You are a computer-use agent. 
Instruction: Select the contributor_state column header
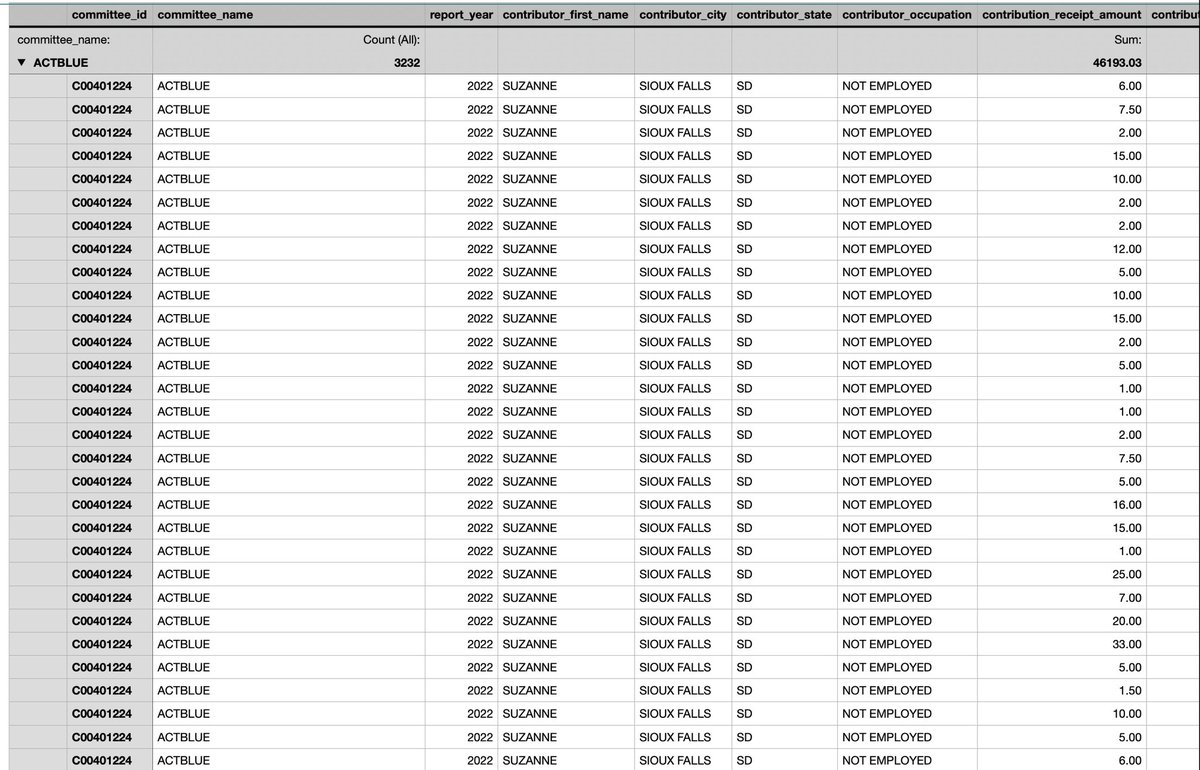pos(784,15)
